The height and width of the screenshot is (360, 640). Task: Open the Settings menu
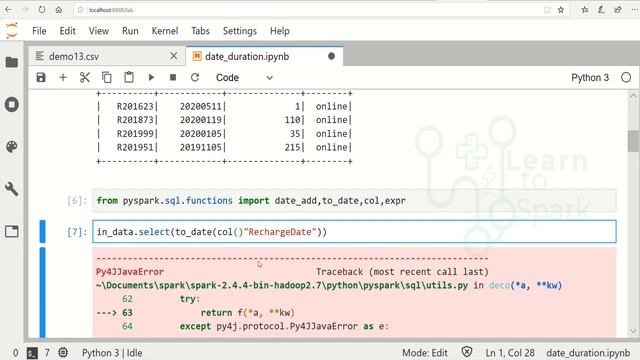click(240, 31)
